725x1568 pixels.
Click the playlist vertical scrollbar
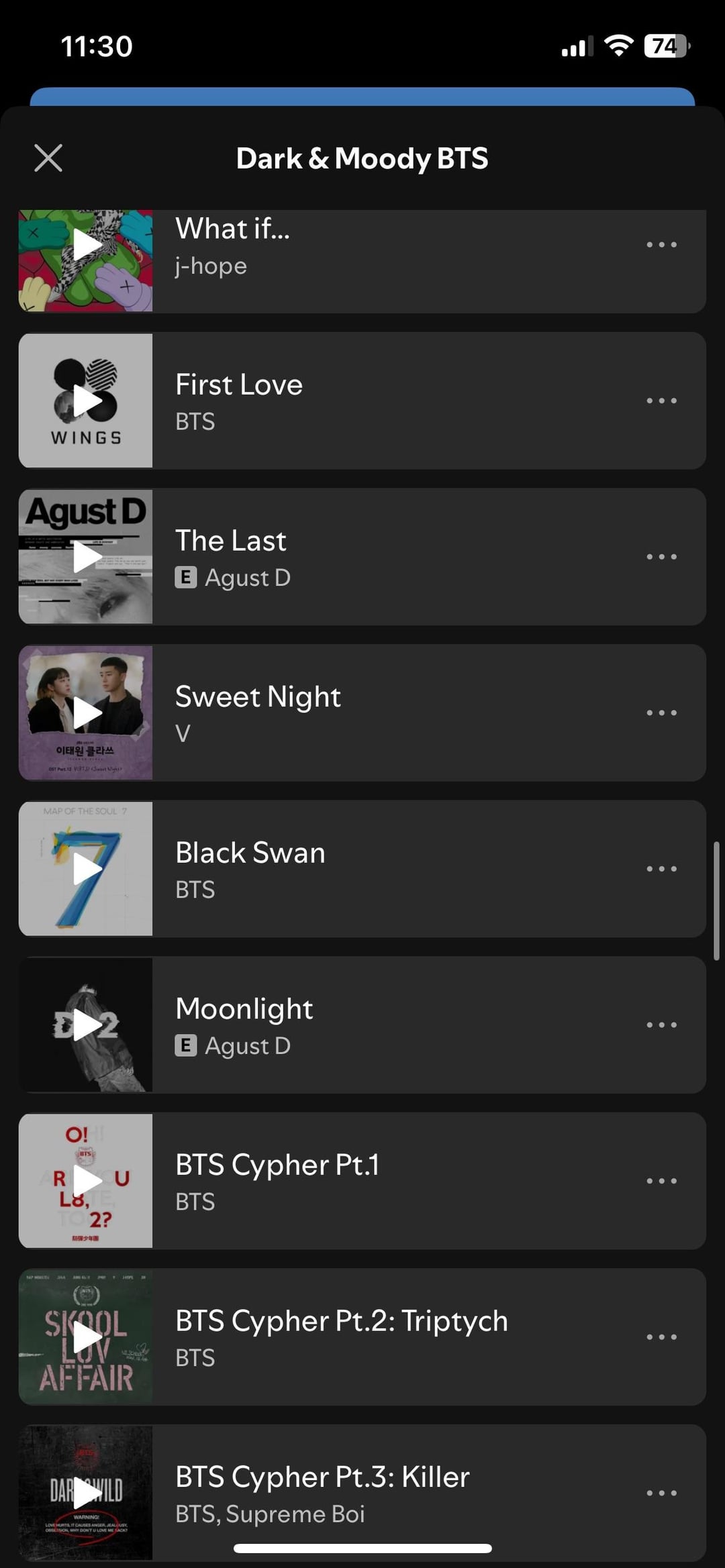tap(716, 900)
